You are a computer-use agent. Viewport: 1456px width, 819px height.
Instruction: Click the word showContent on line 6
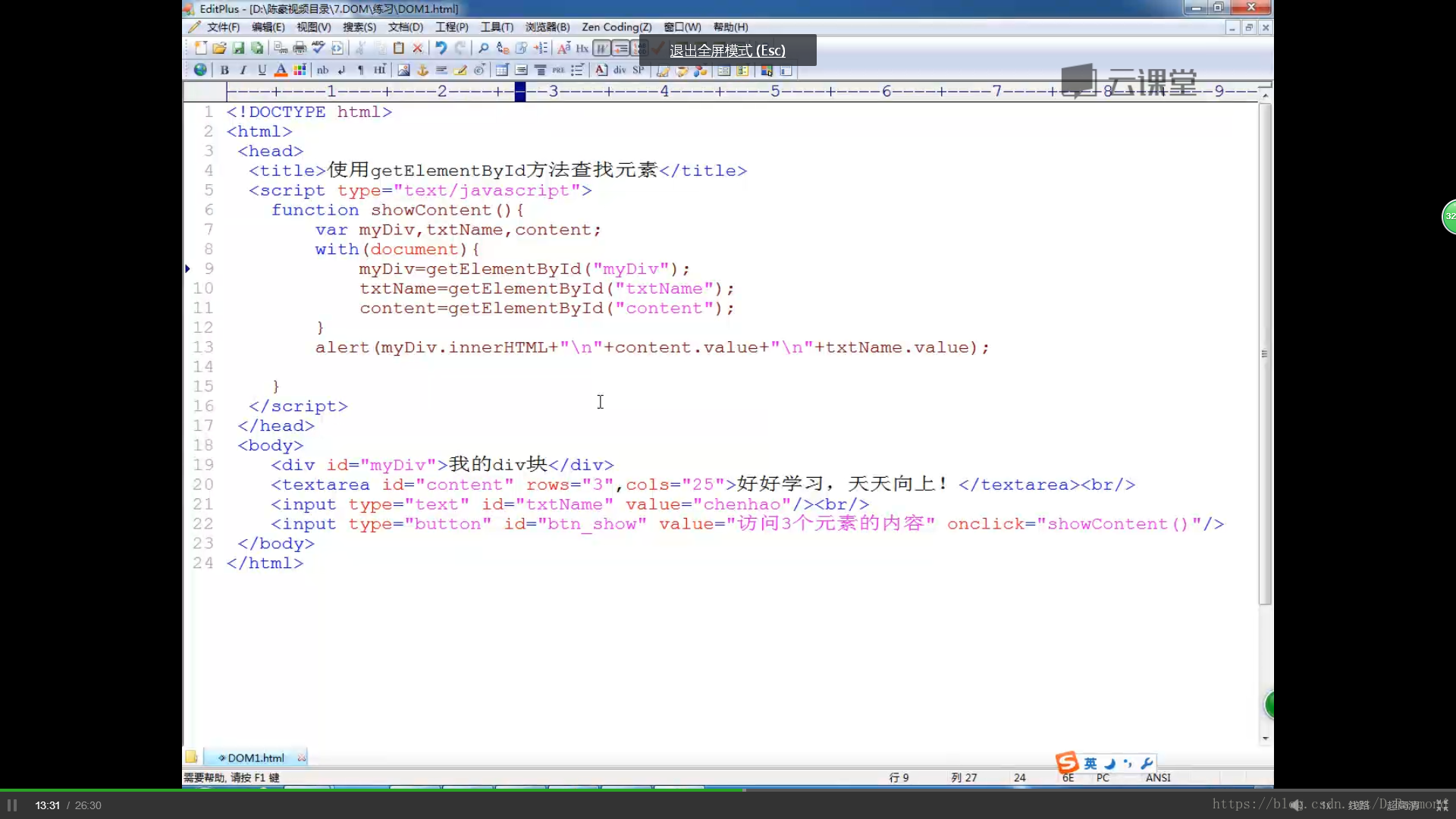(431, 210)
